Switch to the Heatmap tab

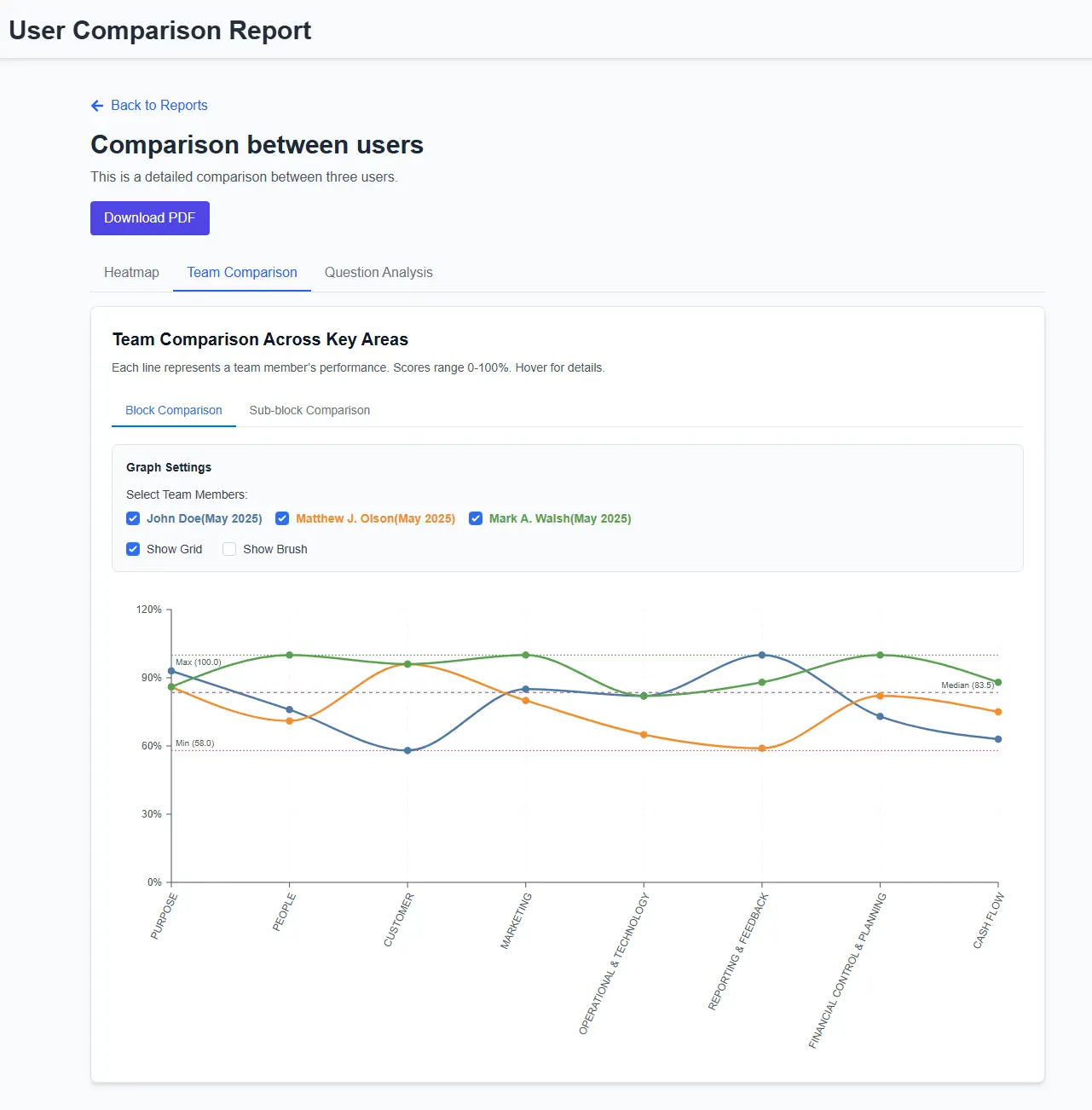point(131,273)
